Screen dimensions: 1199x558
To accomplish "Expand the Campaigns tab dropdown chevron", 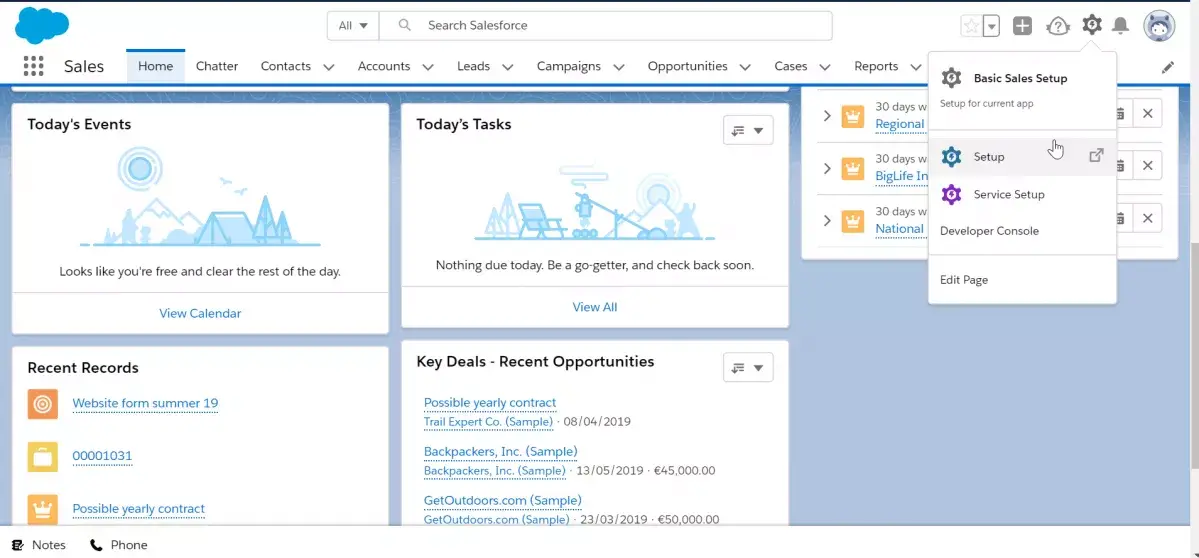I will coord(619,67).
